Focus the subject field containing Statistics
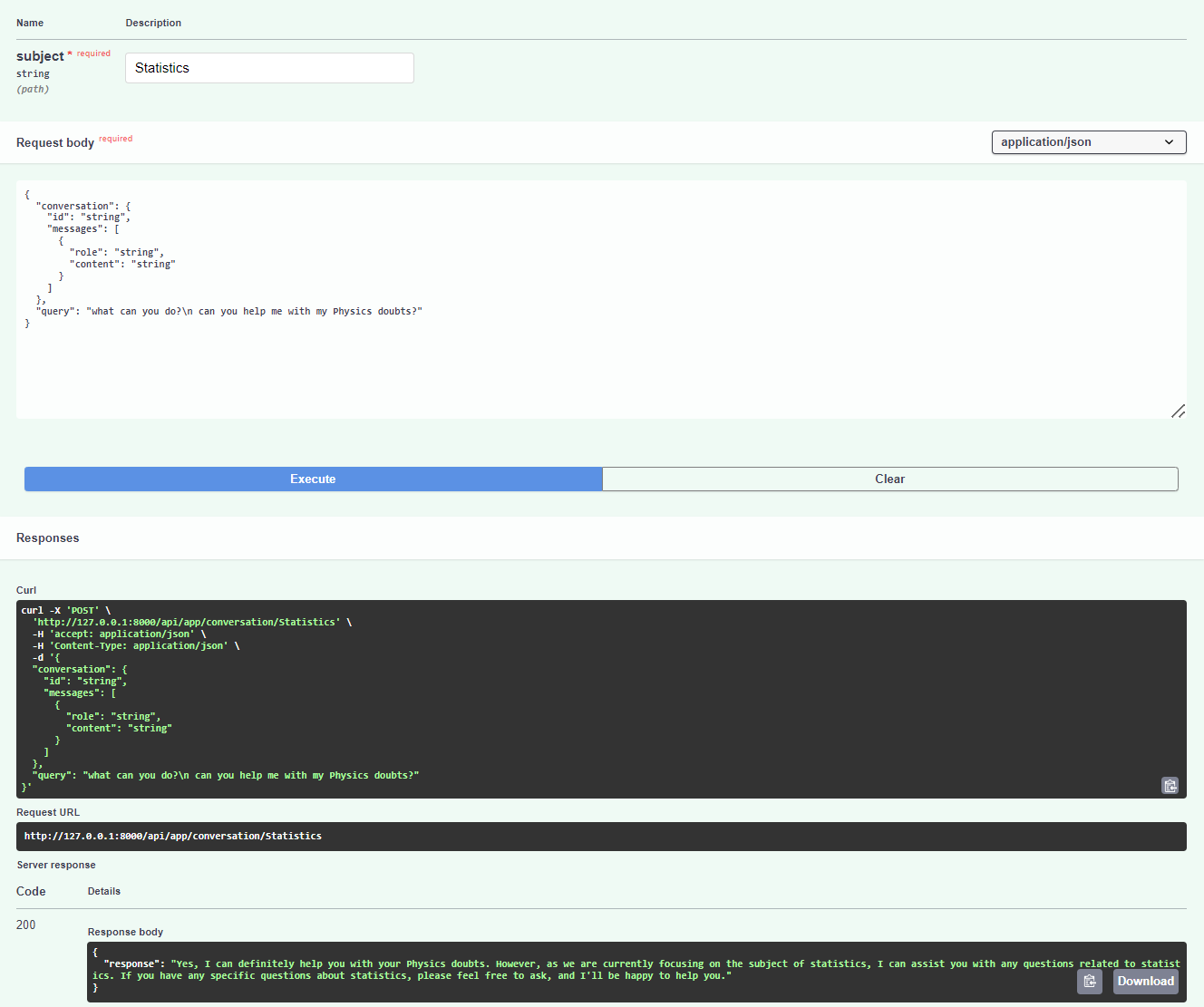Image resolution: width=1204 pixels, height=1007 pixels. tap(269, 68)
